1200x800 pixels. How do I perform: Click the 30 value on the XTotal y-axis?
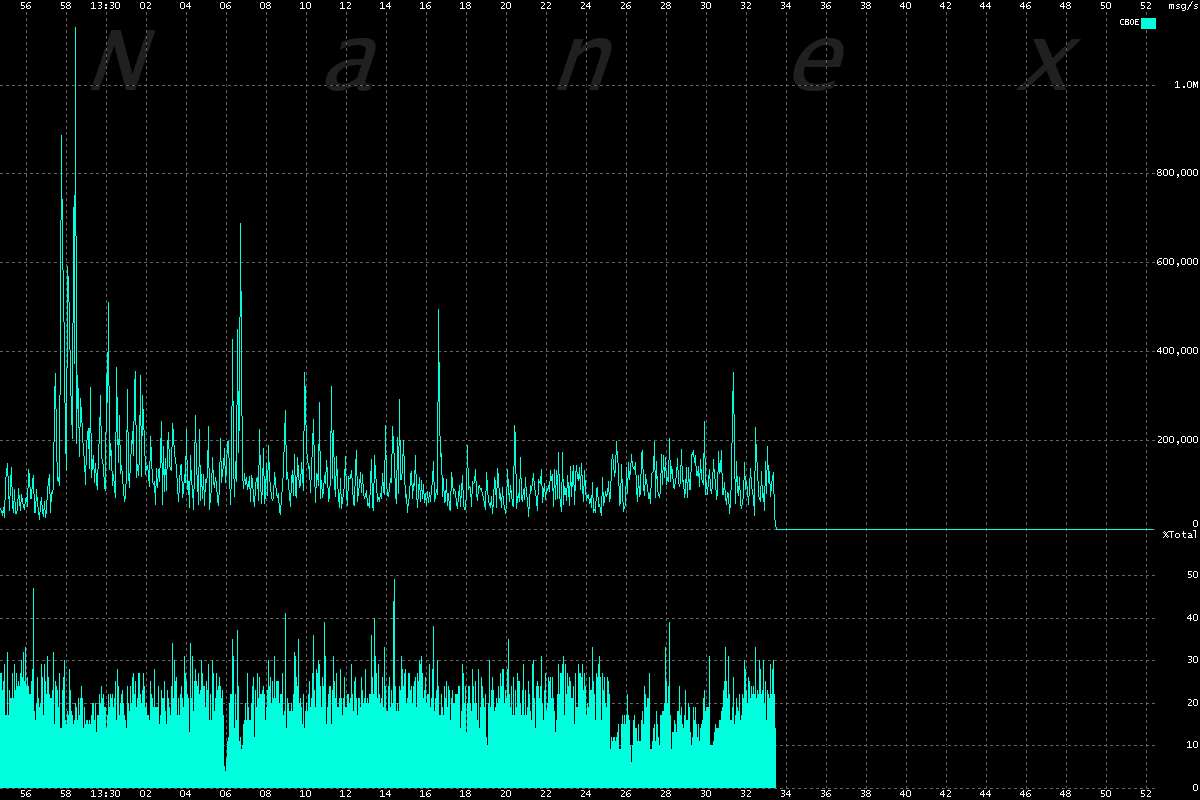(1191, 660)
